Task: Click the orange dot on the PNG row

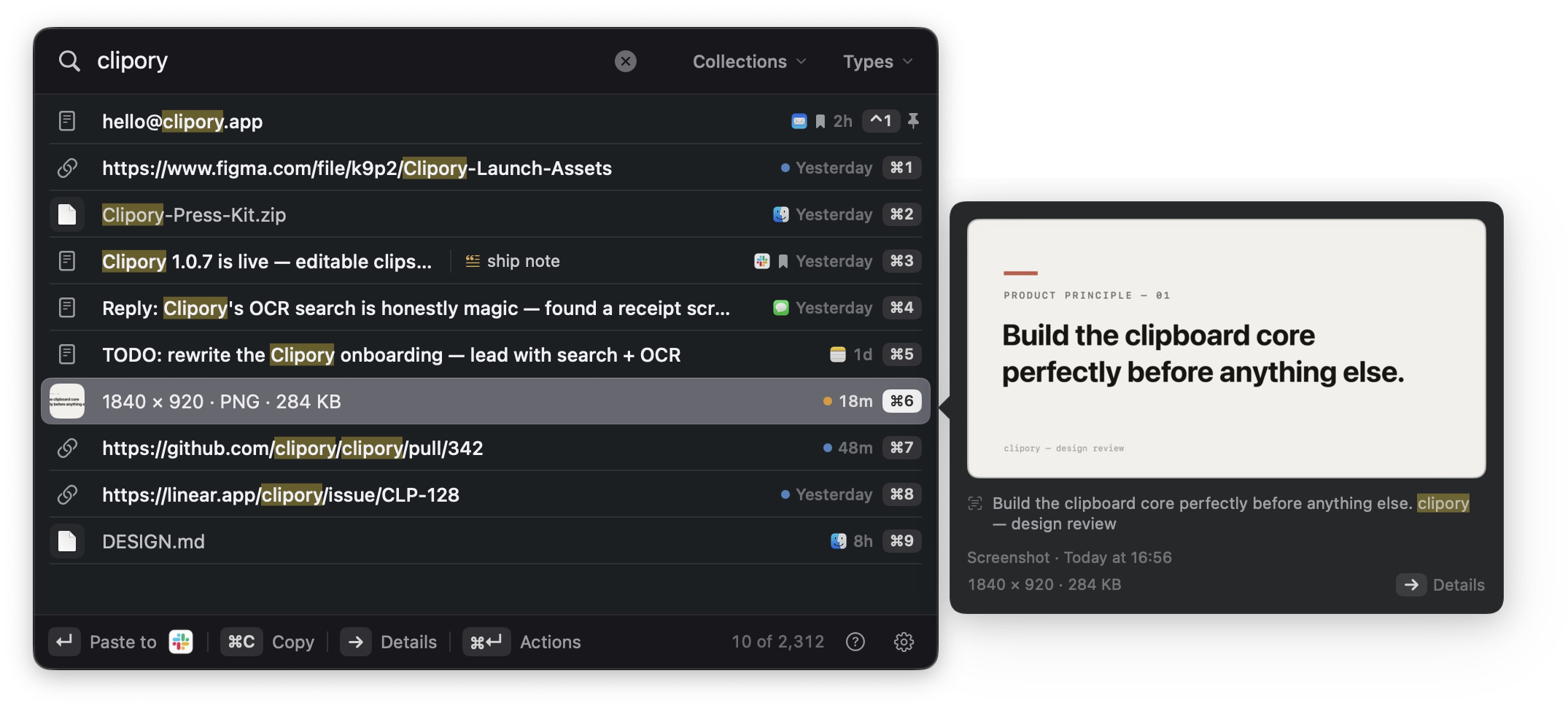Action: coord(827,401)
